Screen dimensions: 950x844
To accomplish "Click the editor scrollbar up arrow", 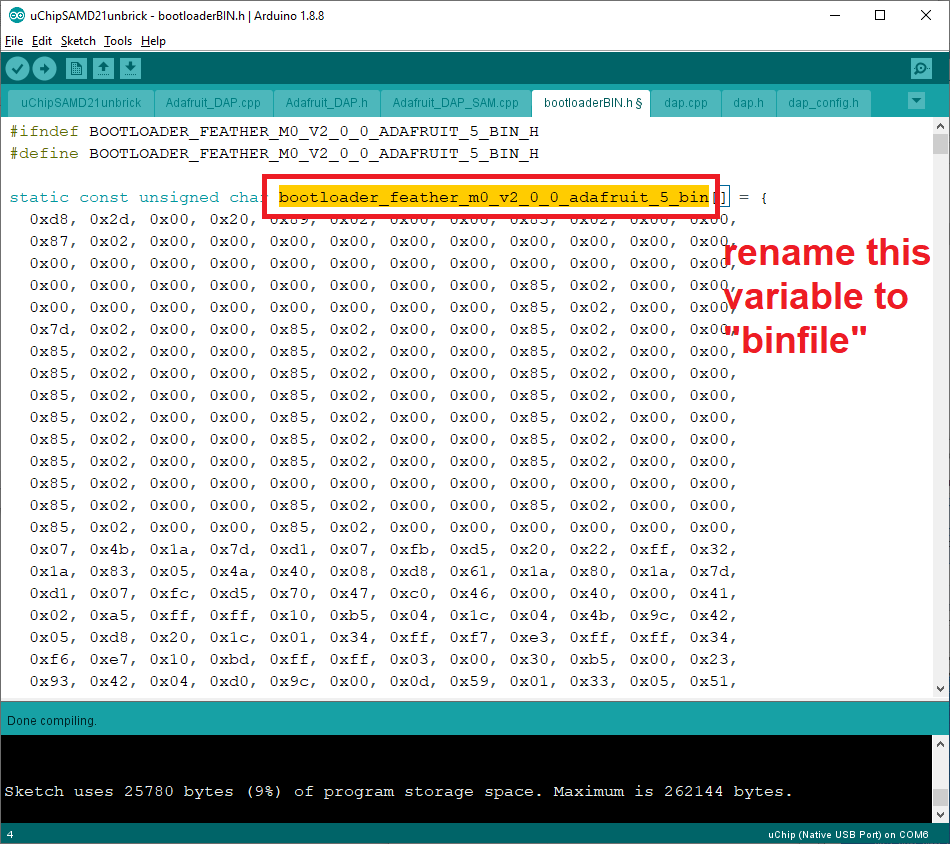I will coord(940,126).
